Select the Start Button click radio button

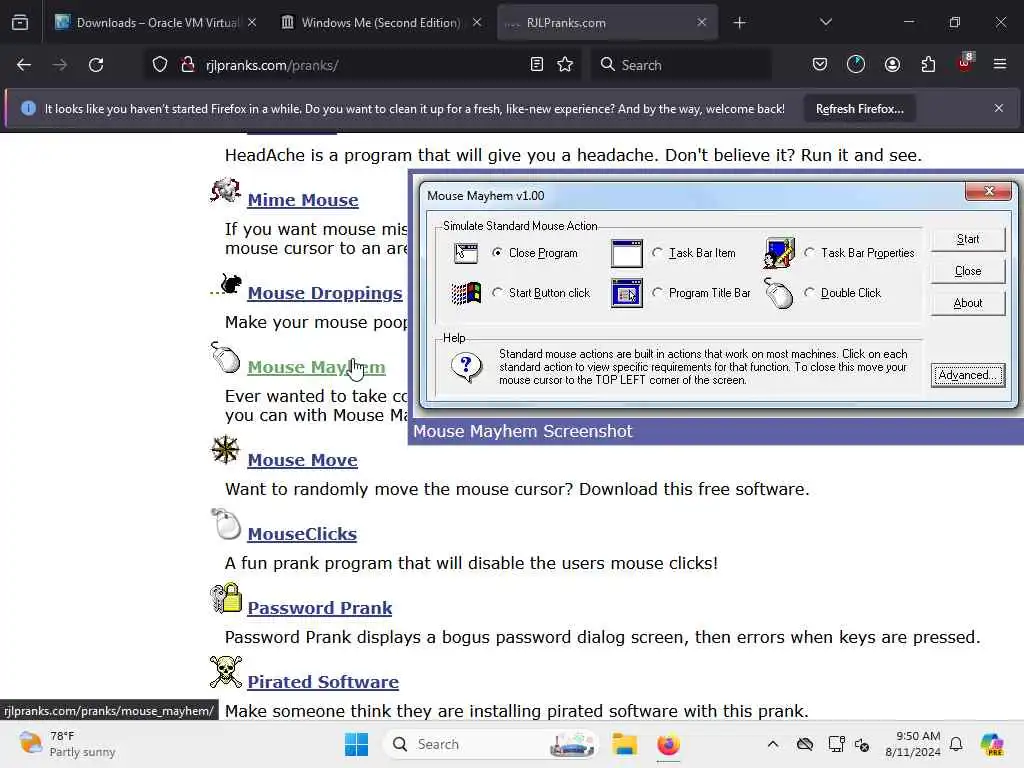click(x=498, y=293)
